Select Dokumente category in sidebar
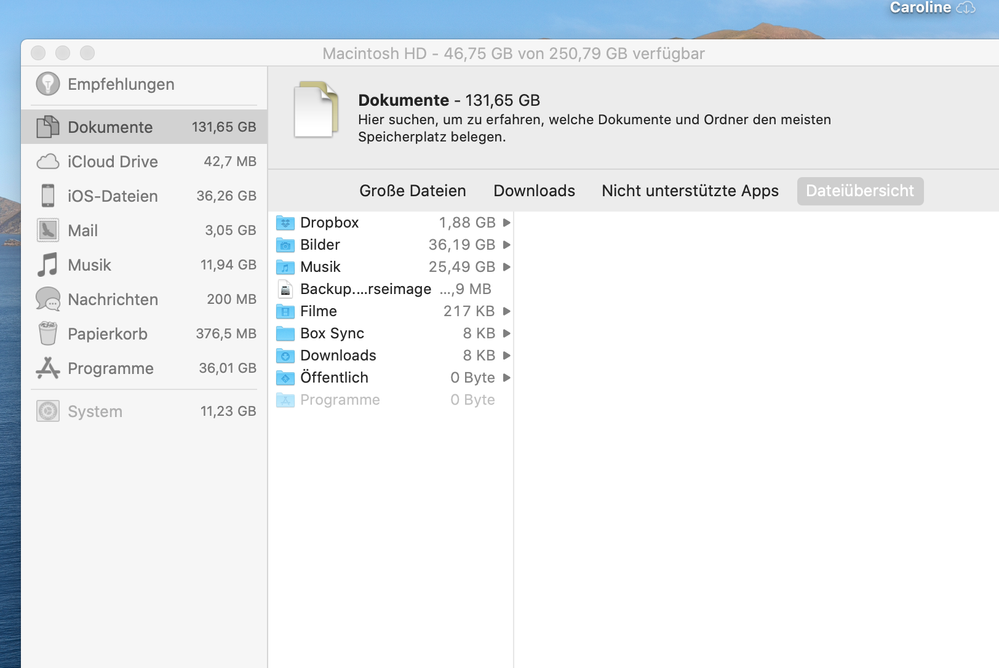The width and height of the screenshot is (999, 668). [x=110, y=127]
